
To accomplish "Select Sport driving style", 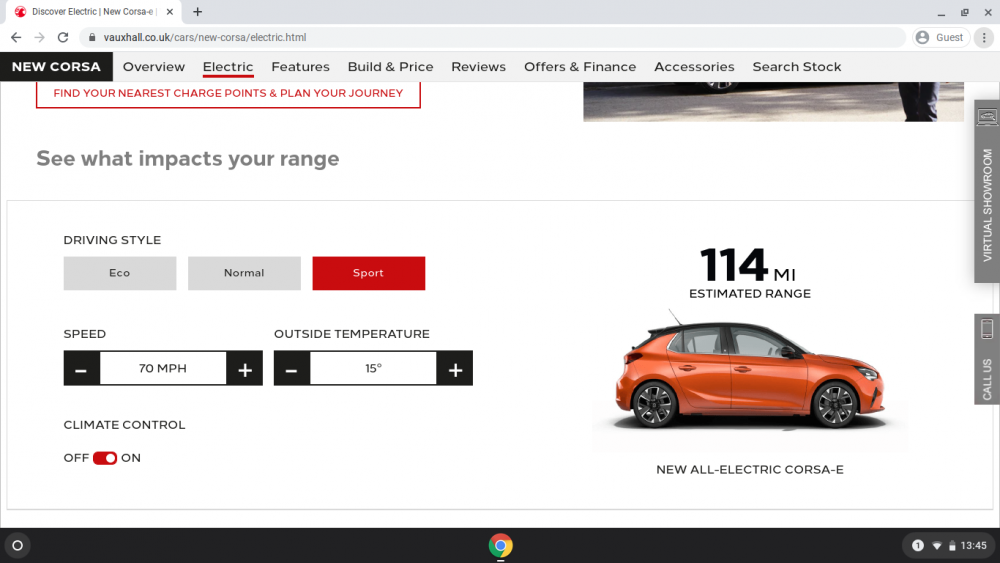I will click(369, 273).
